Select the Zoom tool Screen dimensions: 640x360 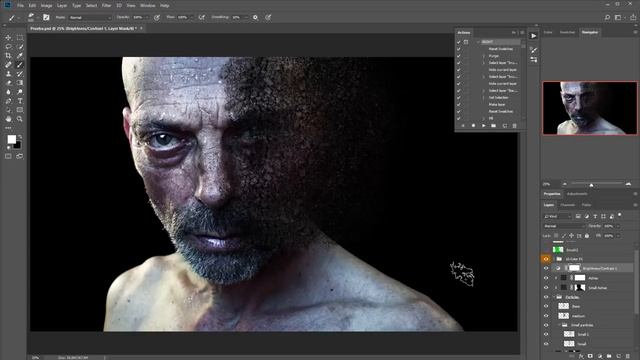20,119
